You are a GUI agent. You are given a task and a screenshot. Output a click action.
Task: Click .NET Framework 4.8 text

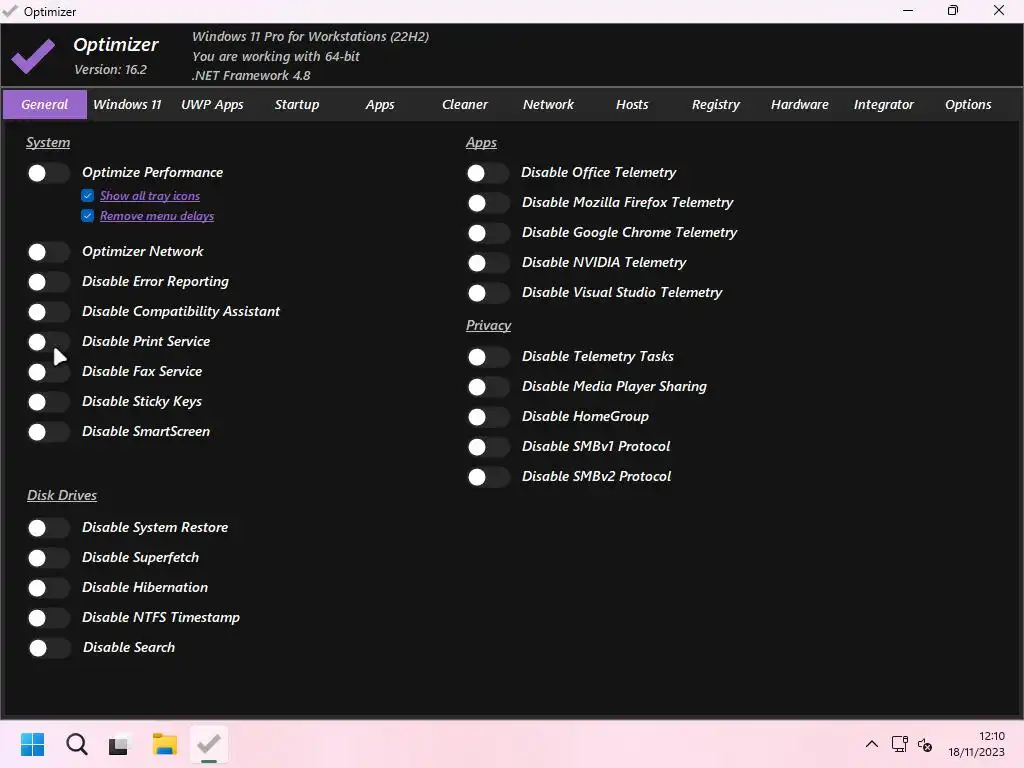tap(251, 75)
